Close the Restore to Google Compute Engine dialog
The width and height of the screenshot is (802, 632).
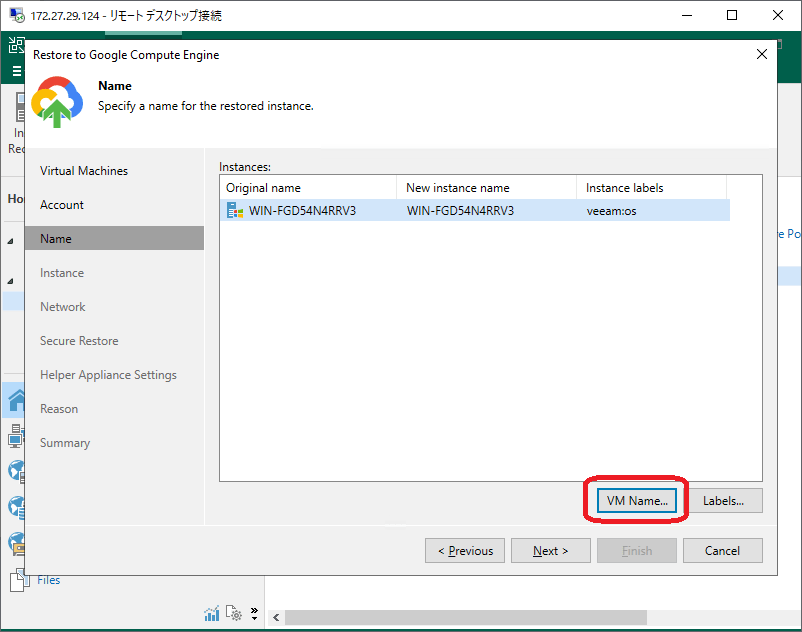tap(762, 54)
